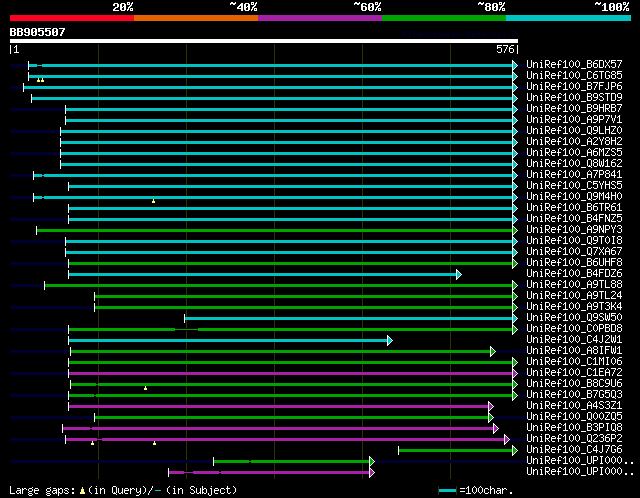Viewport: 640px width, 498px height.
Task: Select the UniRef100_C1EA72 hit label
Action: pyautogui.click(x=574, y=372)
